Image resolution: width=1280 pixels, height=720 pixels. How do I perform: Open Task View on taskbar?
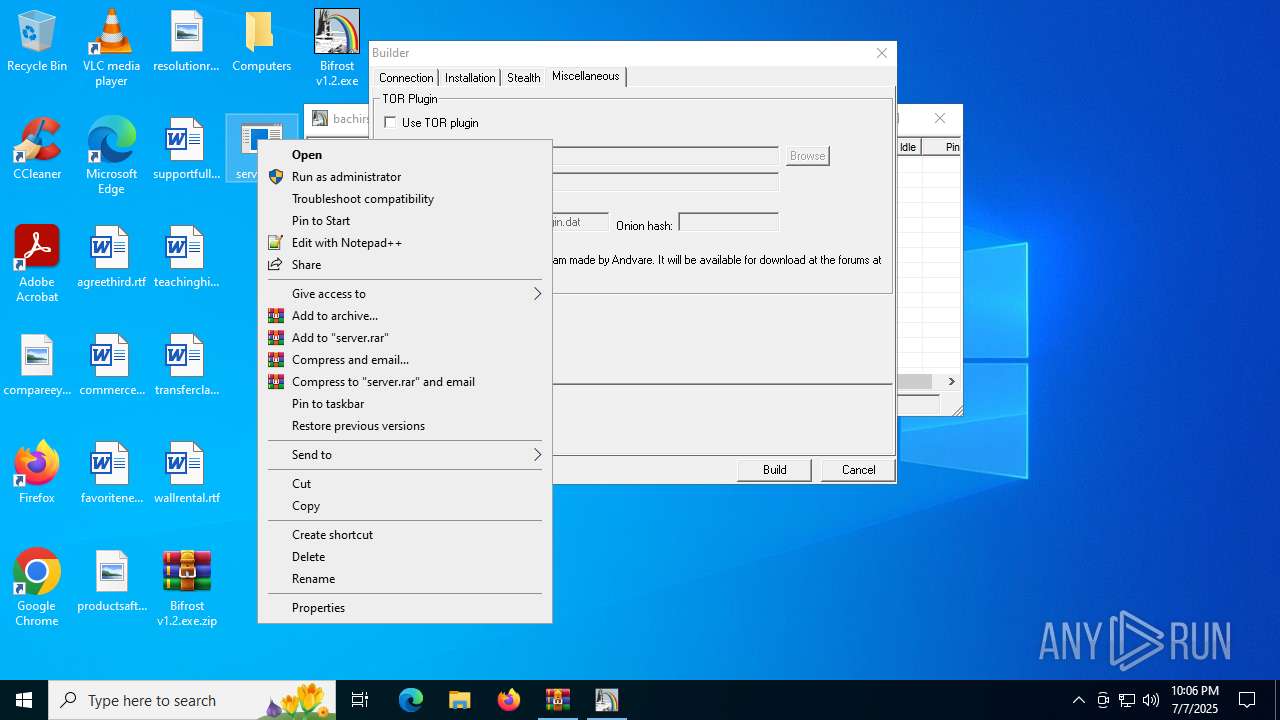(360, 700)
